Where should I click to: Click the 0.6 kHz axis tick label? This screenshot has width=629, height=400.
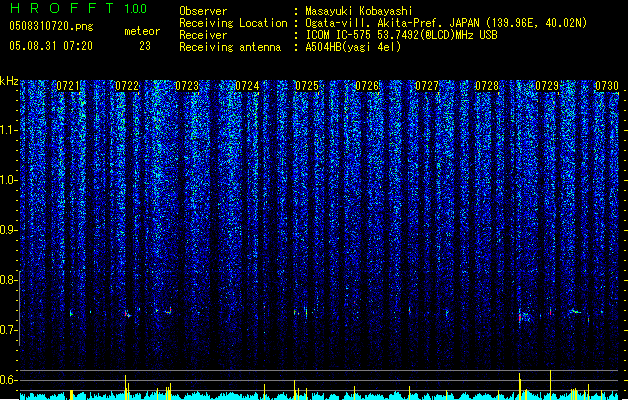coord(9,380)
